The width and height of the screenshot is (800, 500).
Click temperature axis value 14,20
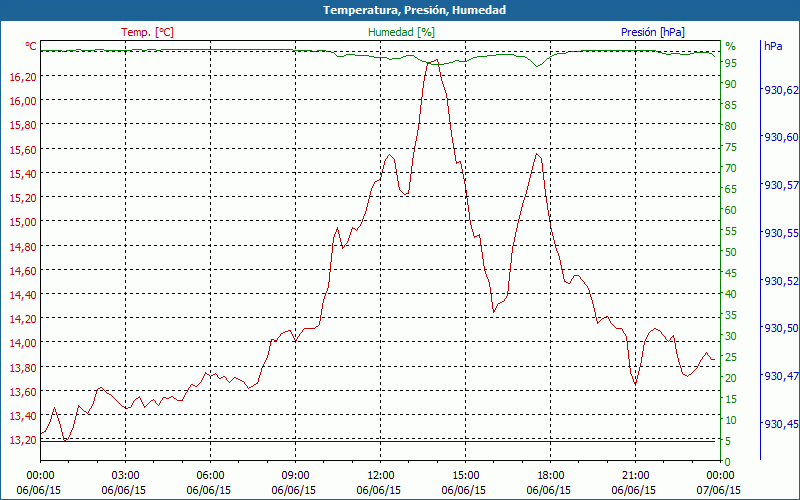23,319
